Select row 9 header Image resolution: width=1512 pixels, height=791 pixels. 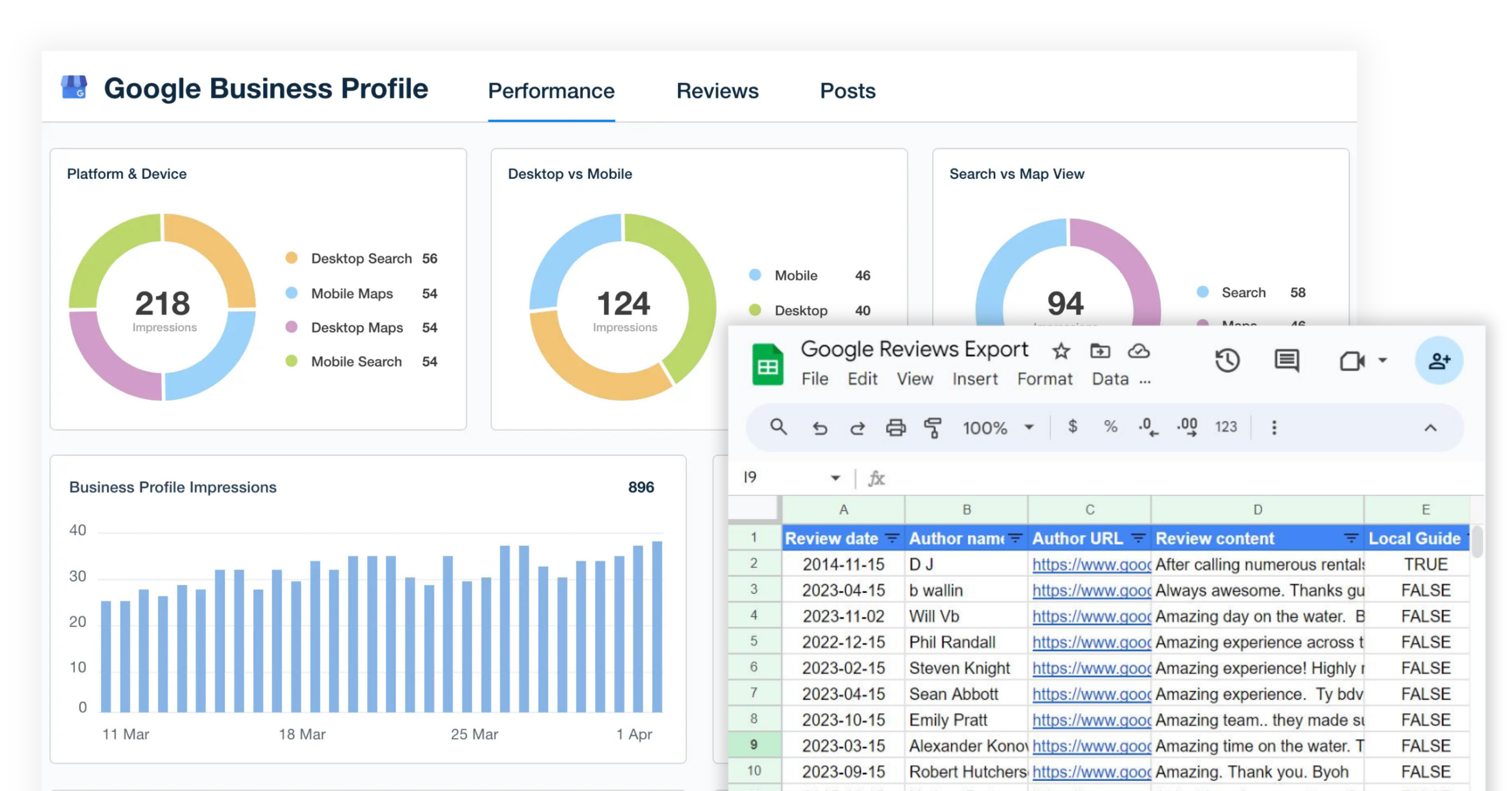pos(754,745)
